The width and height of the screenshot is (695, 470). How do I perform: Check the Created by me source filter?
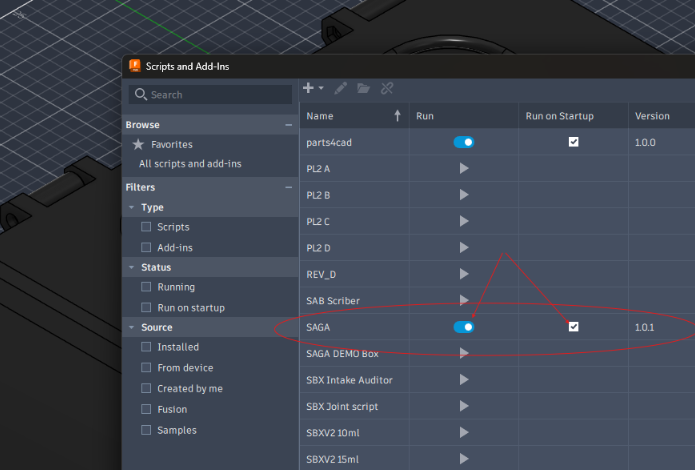146,388
